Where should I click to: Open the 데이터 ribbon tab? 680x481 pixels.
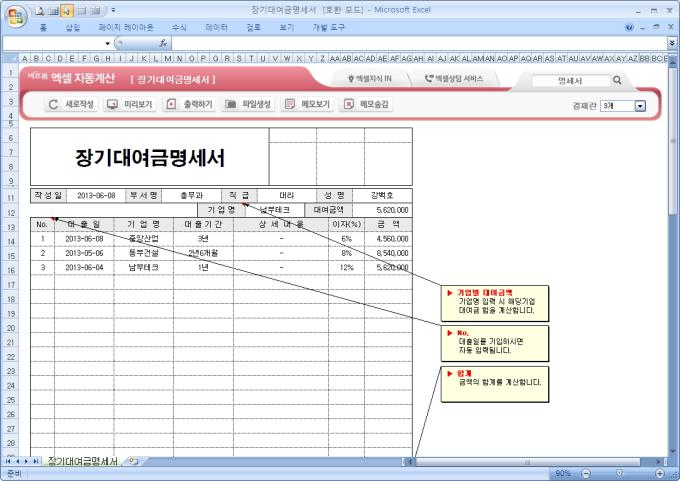coord(216,27)
